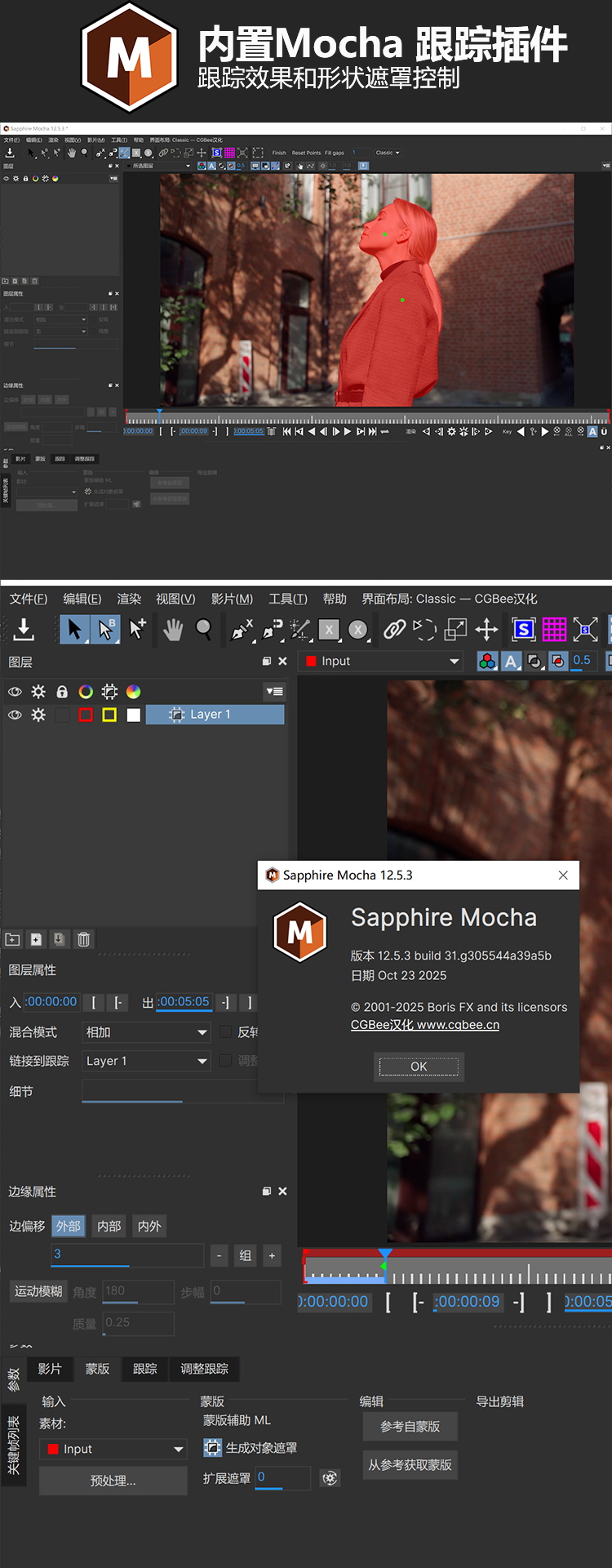Click OK in the Sapphire Mocha about dialog
The height and width of the screenshot is (1568, 612).
[419, 1067]
